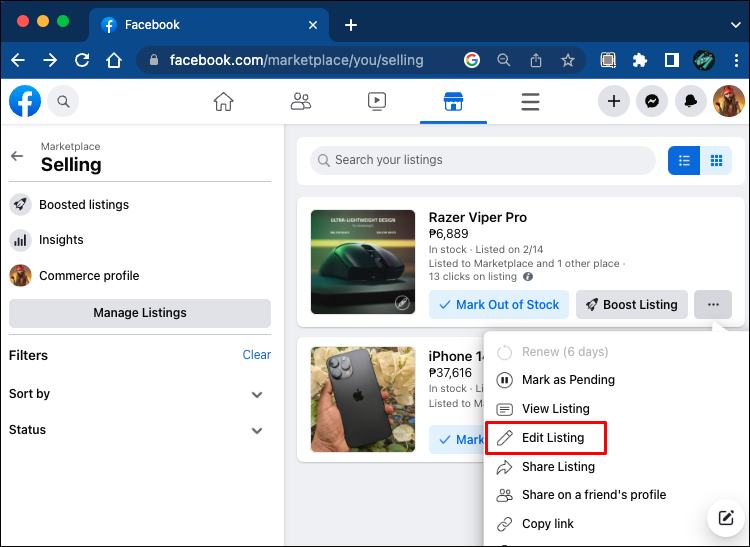This screenshot has width=750, height=547.
Task: Go back from Marketplace Selling
Action: pos(17,156)
